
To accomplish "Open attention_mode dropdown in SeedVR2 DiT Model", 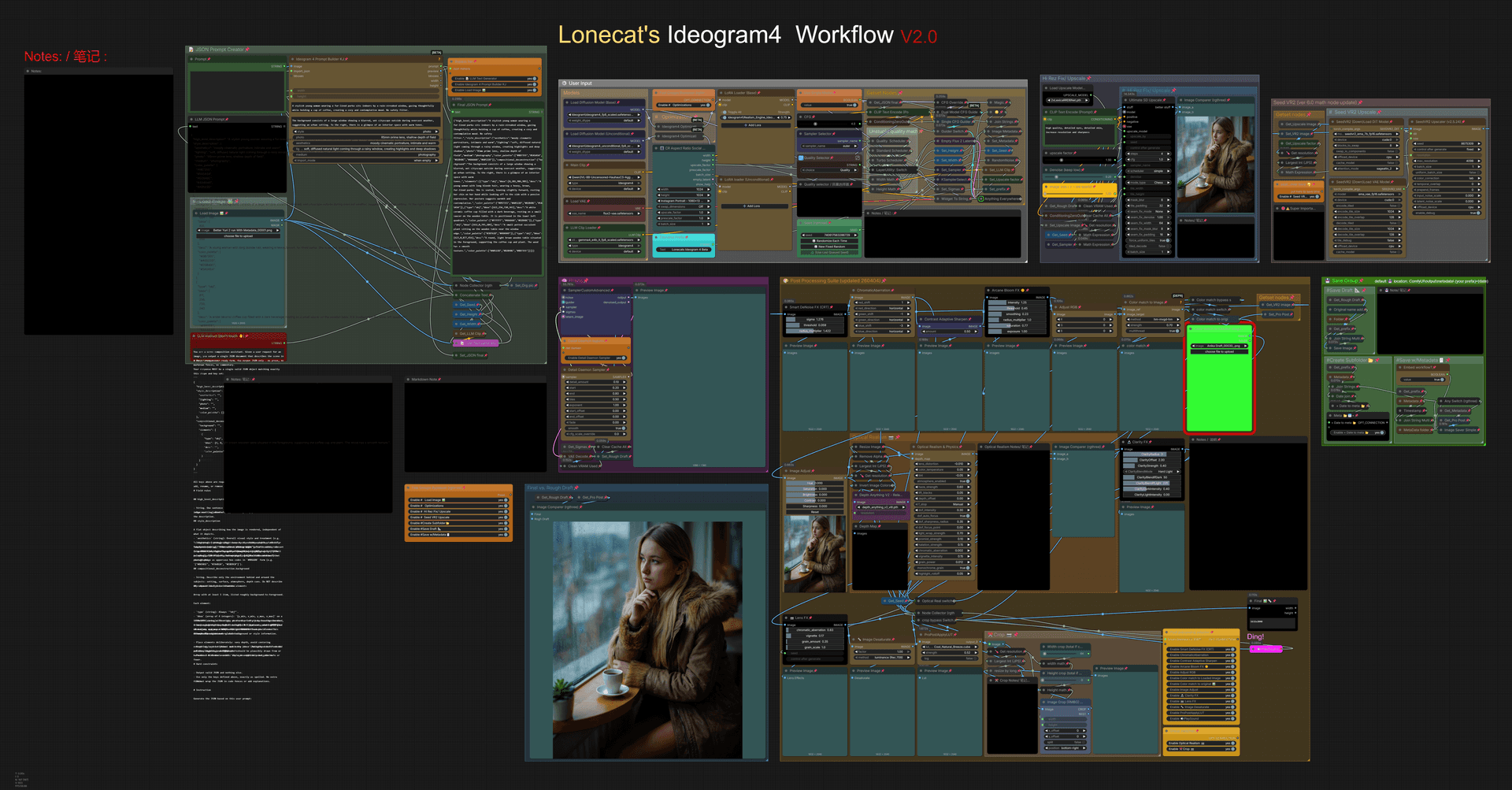I will [1366, 169].
